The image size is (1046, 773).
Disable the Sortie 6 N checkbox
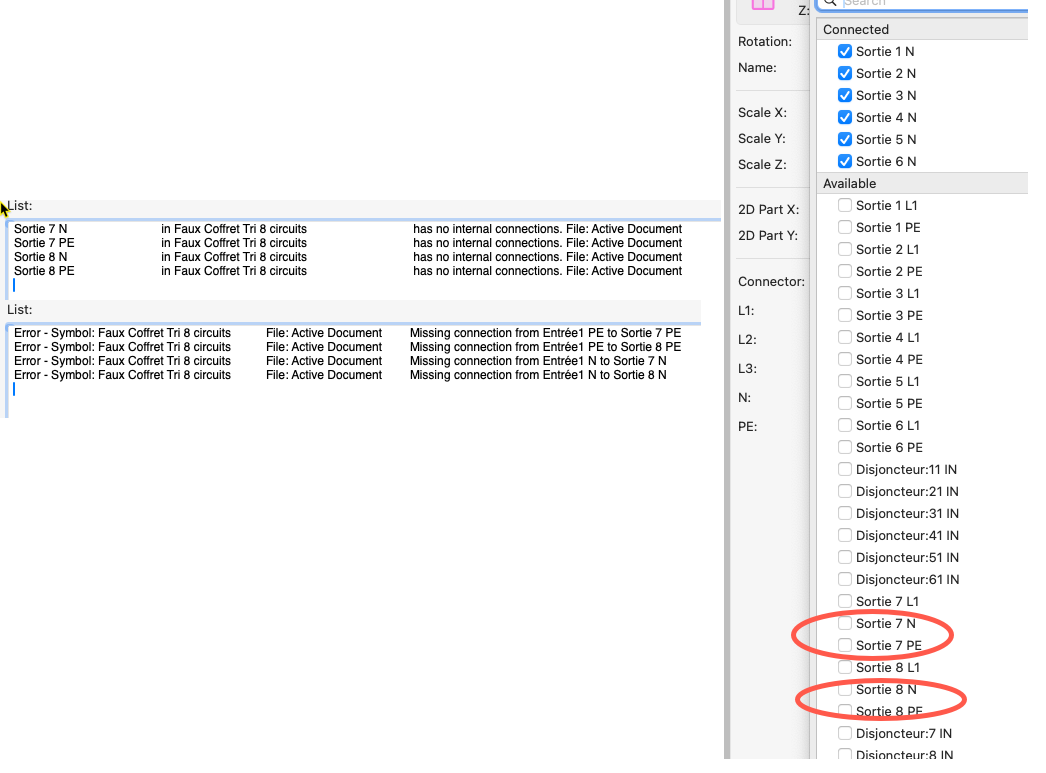(845, 161)
